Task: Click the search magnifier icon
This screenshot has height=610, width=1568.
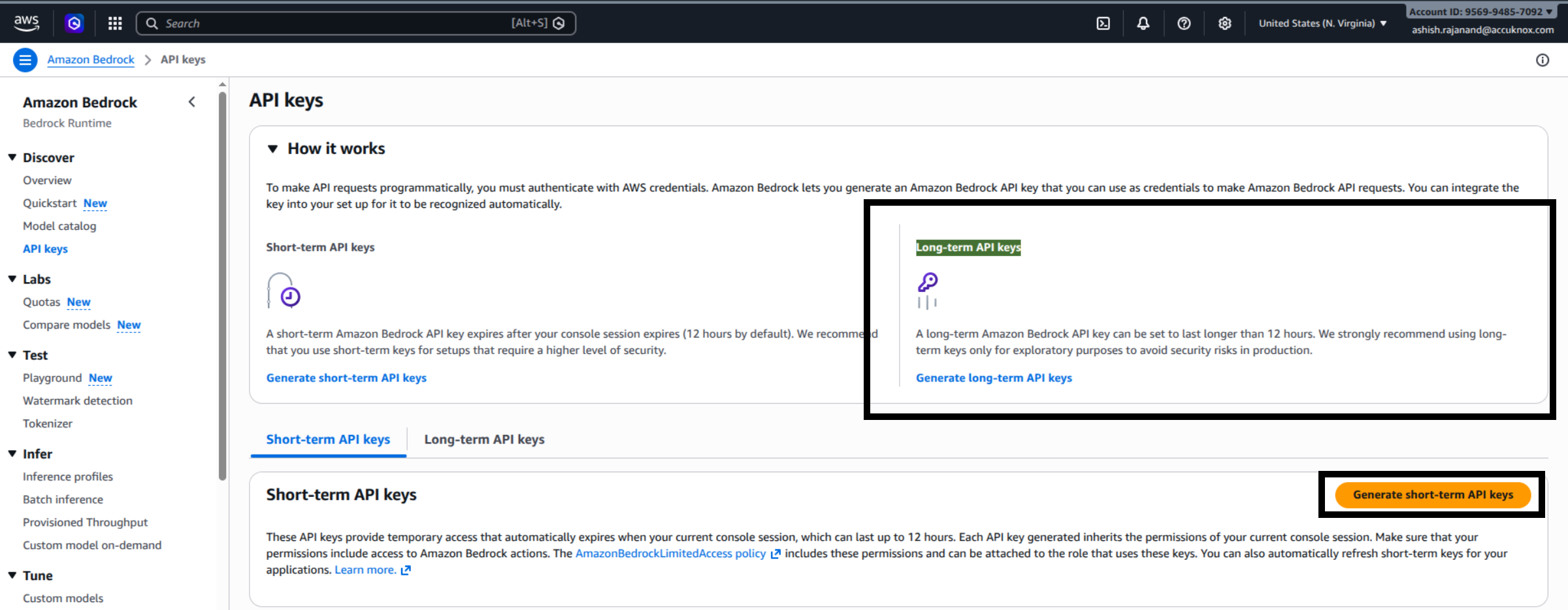Action: click(x=152, y=24)
